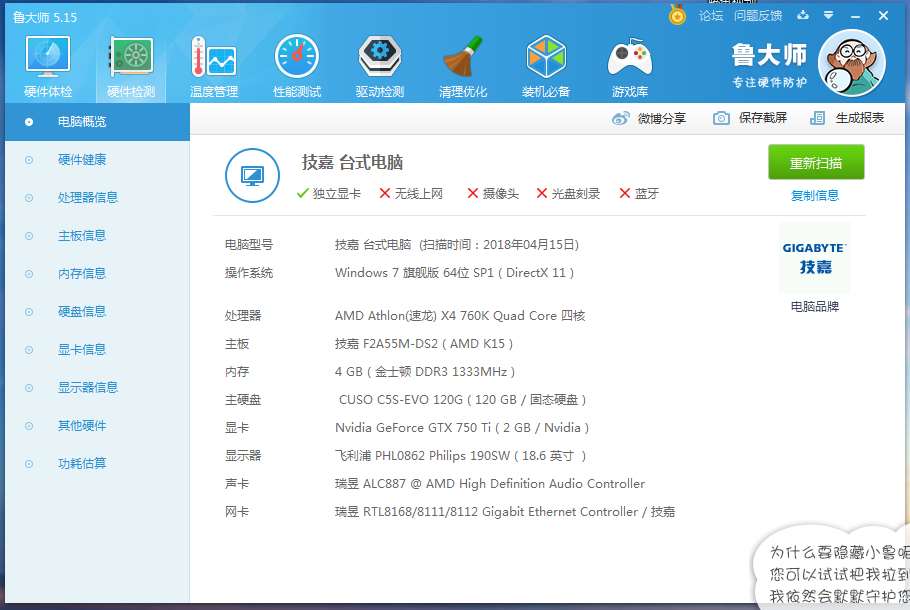Click the 蓝牙 status indicator

pos(639,194)
